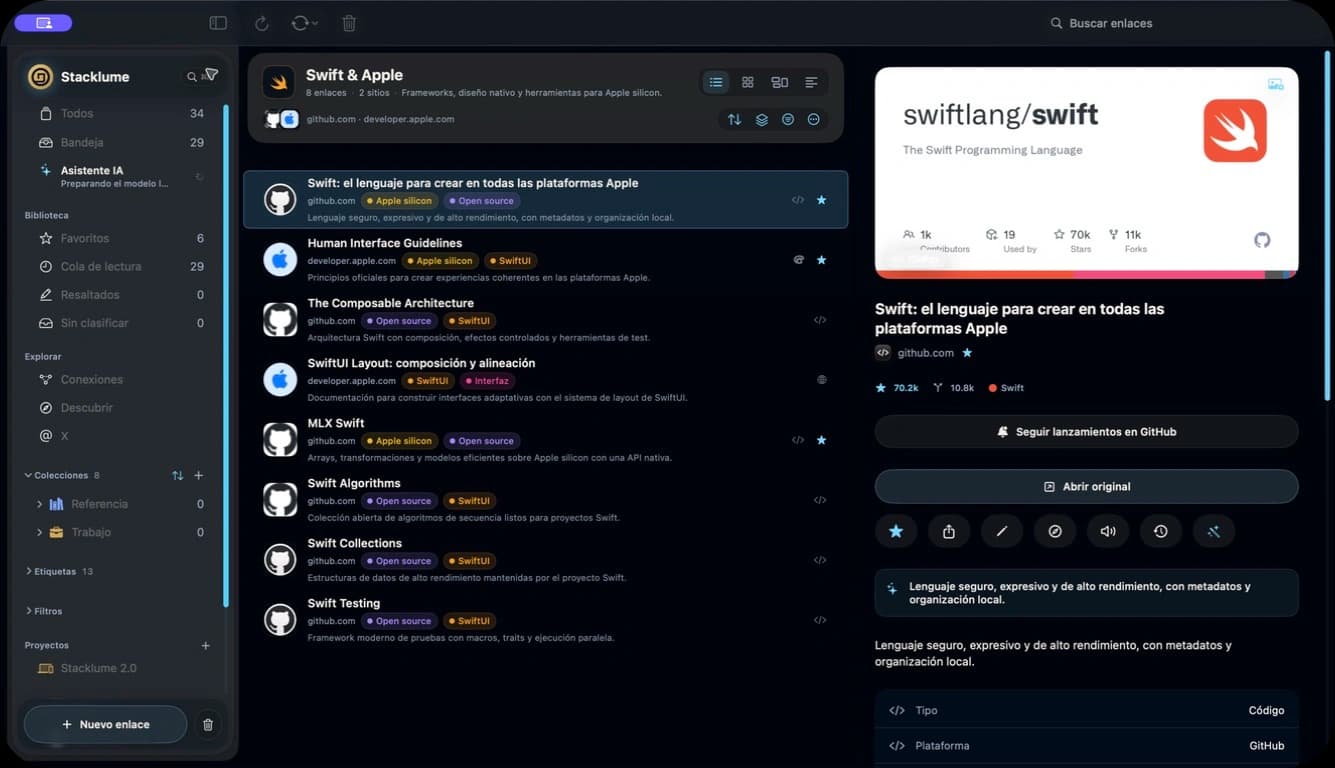
Task: Click Seguir lanzamientos en GitHub button
Action: coord(1086,432)
